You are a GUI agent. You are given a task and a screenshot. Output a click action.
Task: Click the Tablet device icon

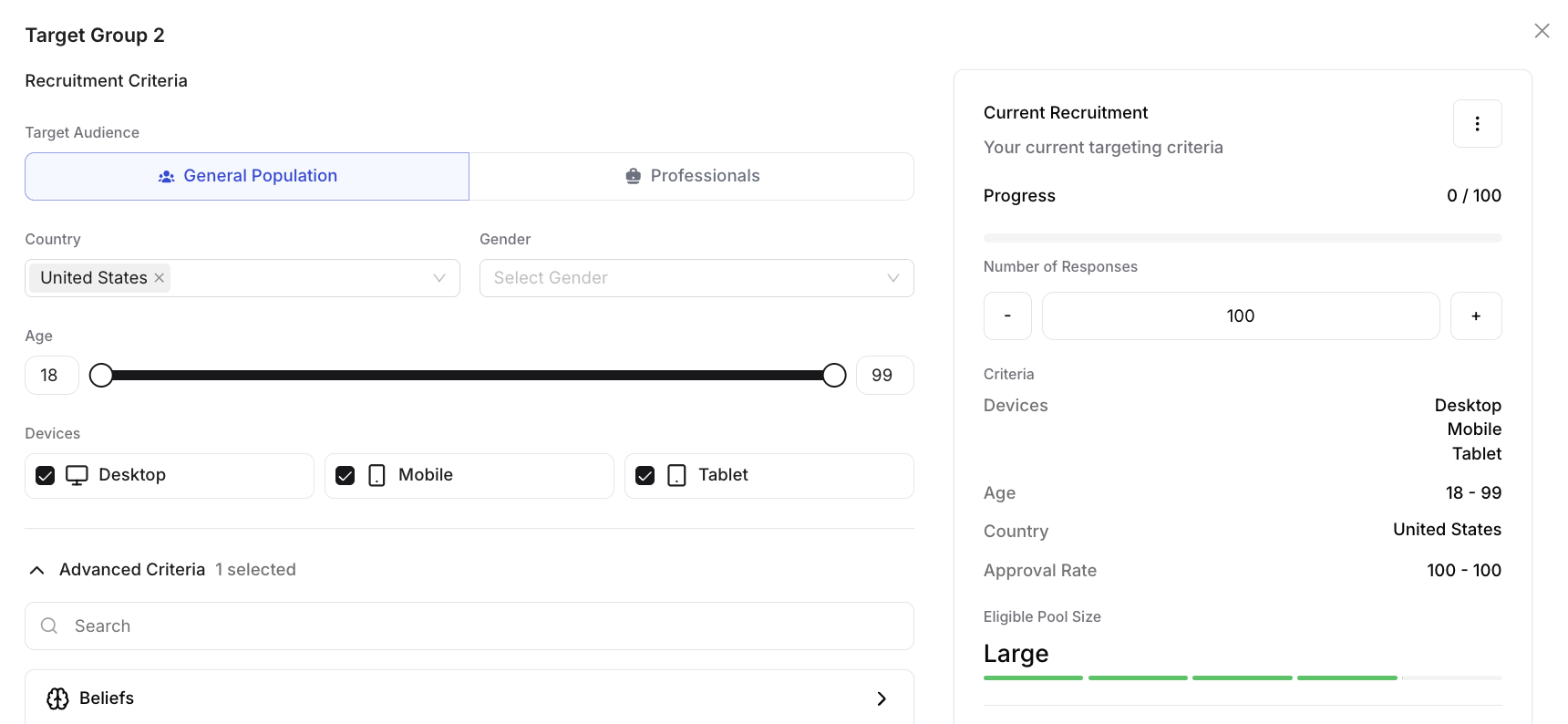click(x=676, y=476)
